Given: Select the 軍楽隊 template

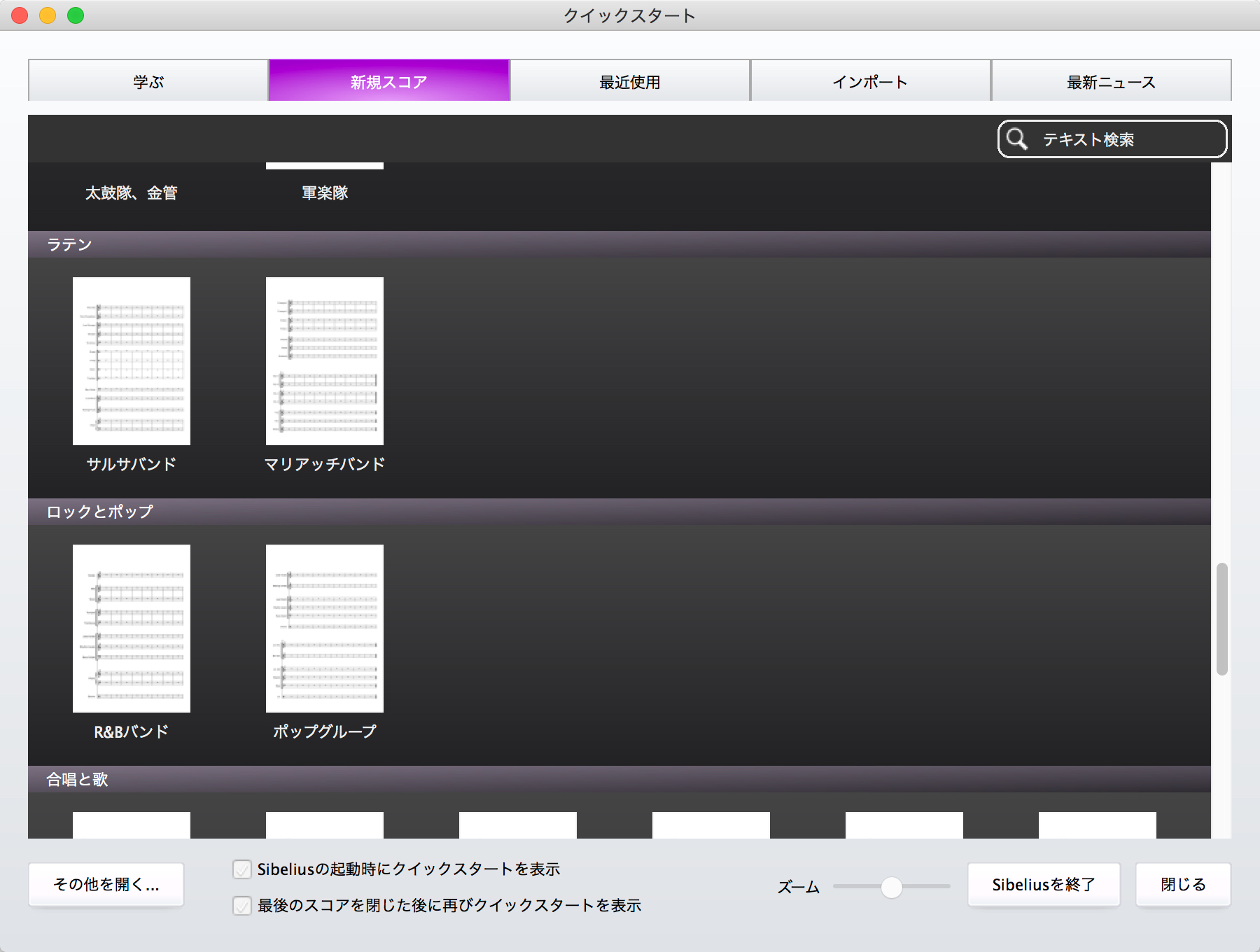Looking at the screenshot, I should click(325, 192).
